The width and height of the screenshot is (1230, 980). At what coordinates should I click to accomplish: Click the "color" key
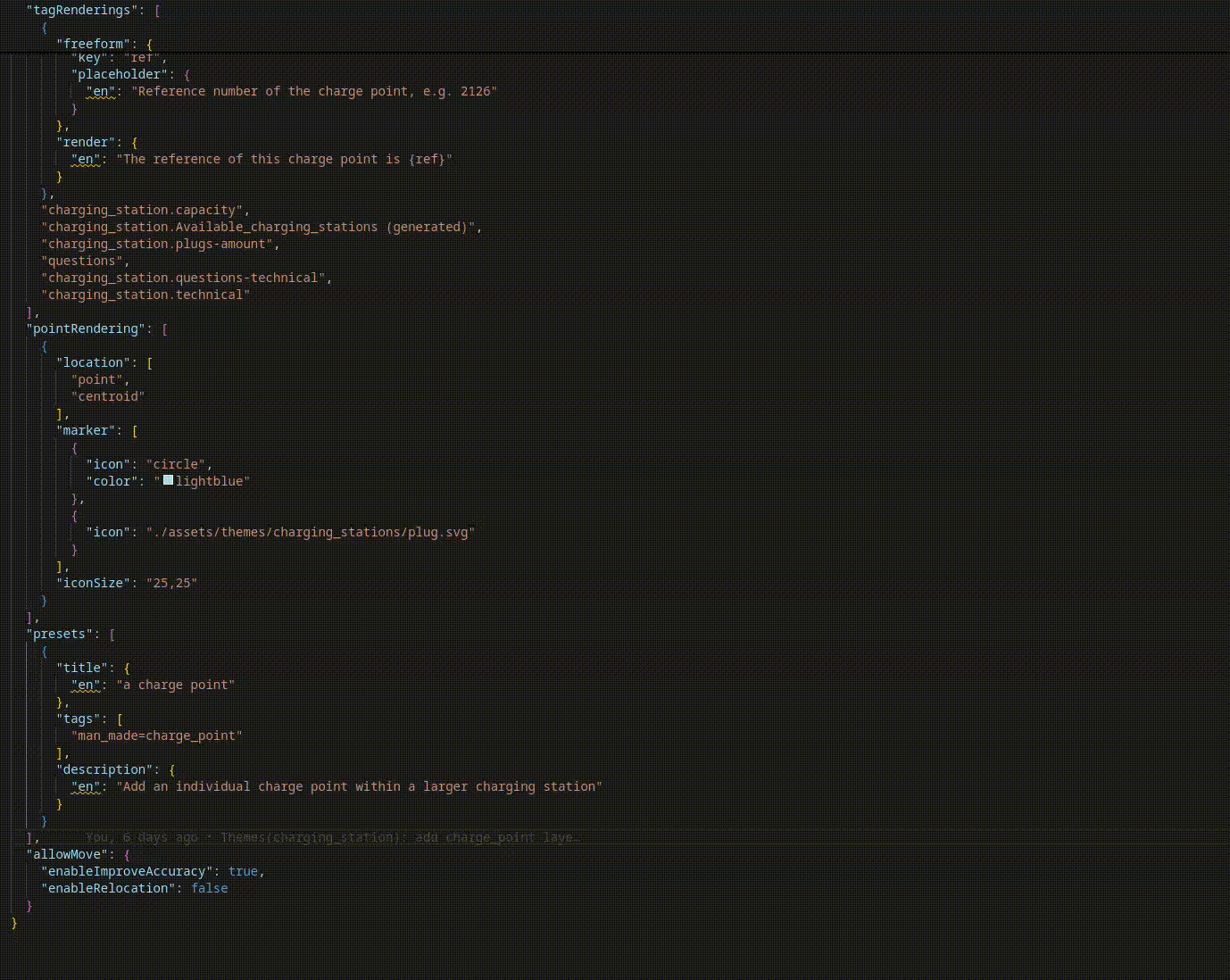[x=112, y=481]
